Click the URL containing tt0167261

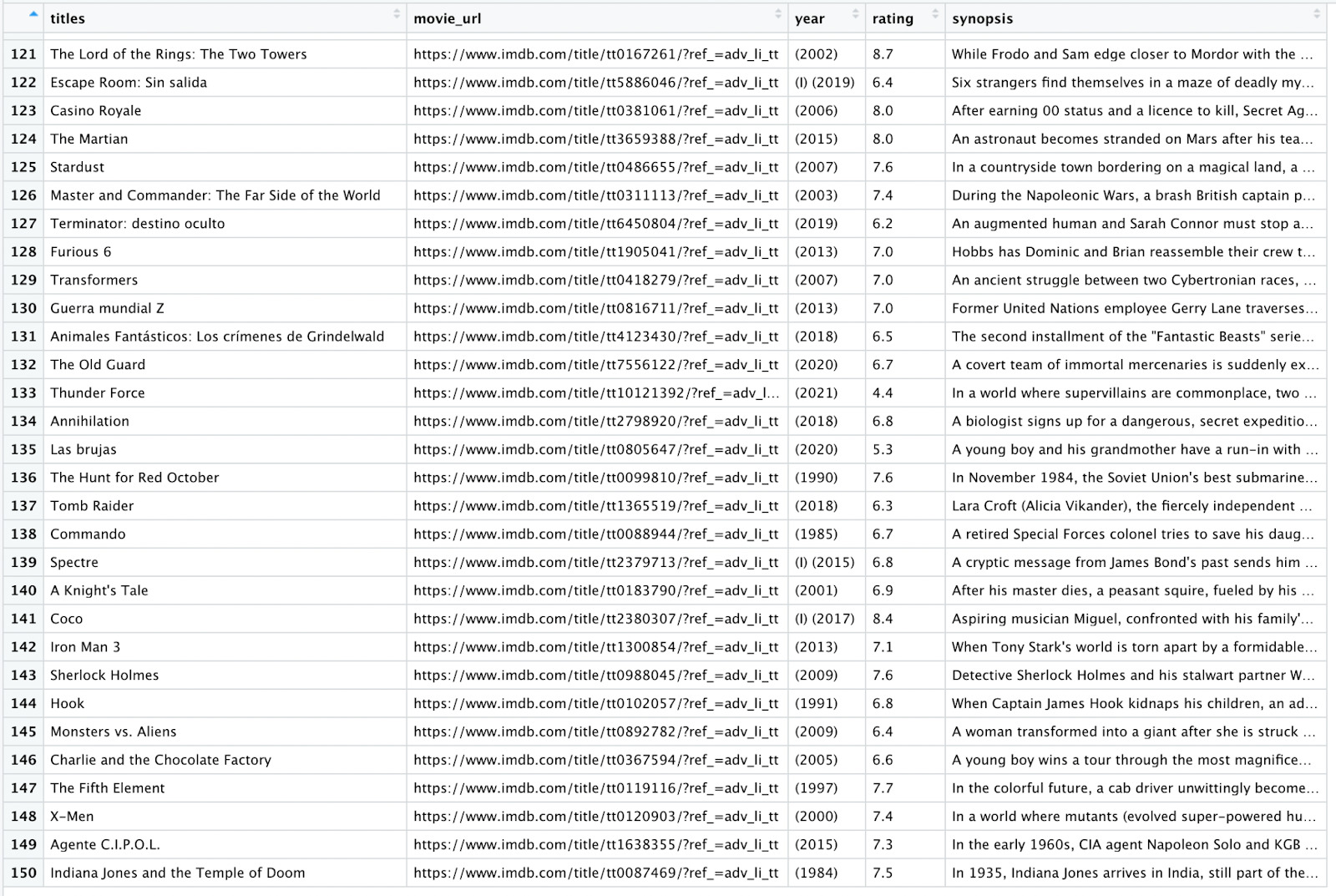(x=596, y=54)
